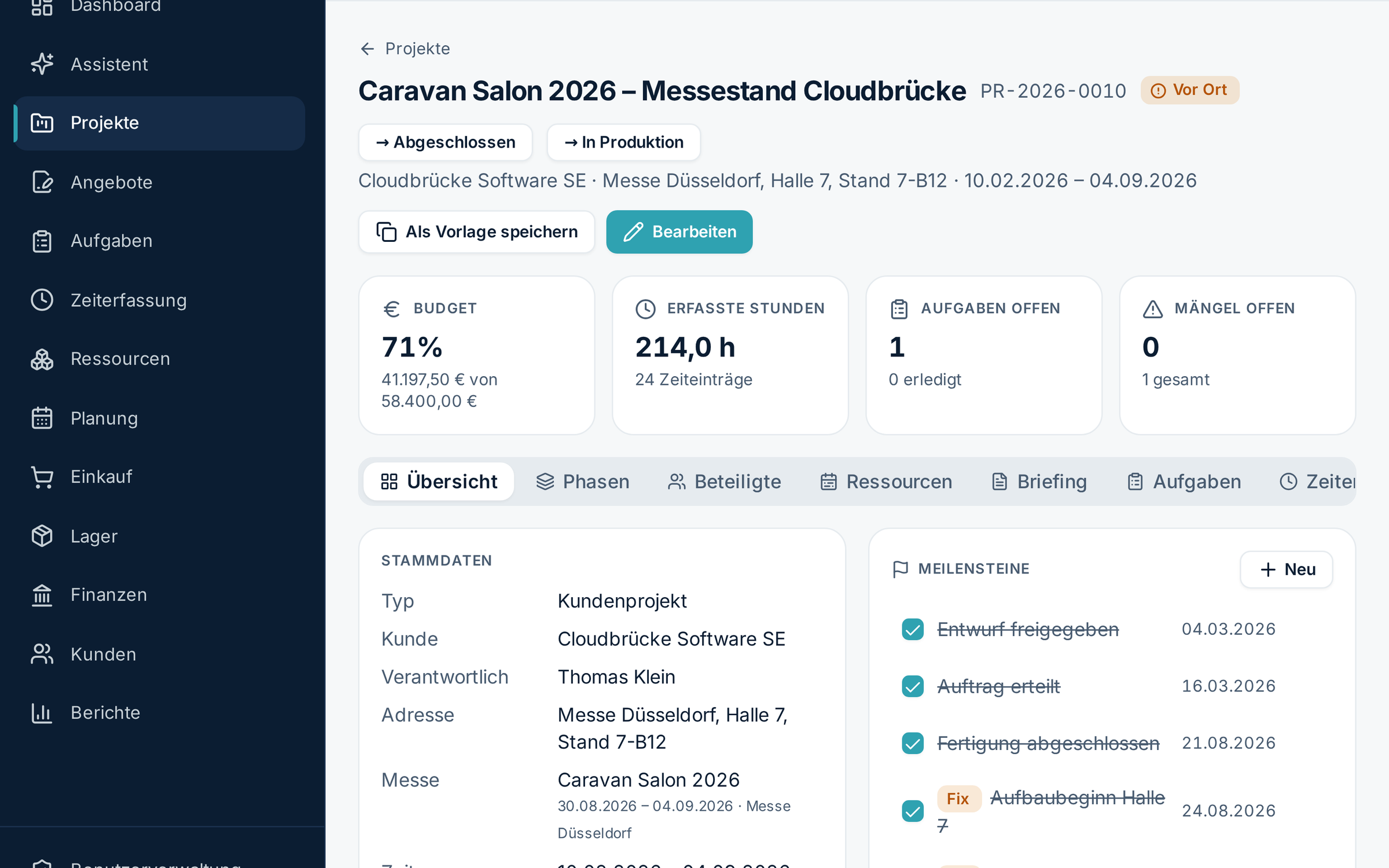Open the Assistent sparkle icon

point(42,64)
